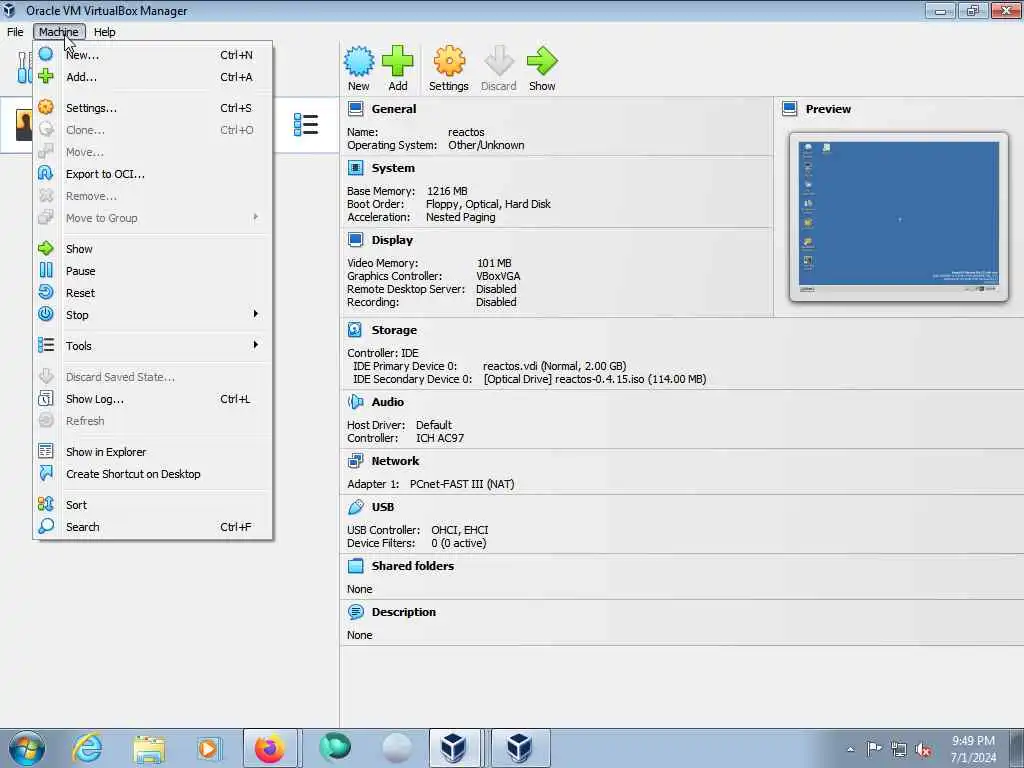Click the Storage section disk icon
Screen dimensions: 1024x768
pos(355,330)
